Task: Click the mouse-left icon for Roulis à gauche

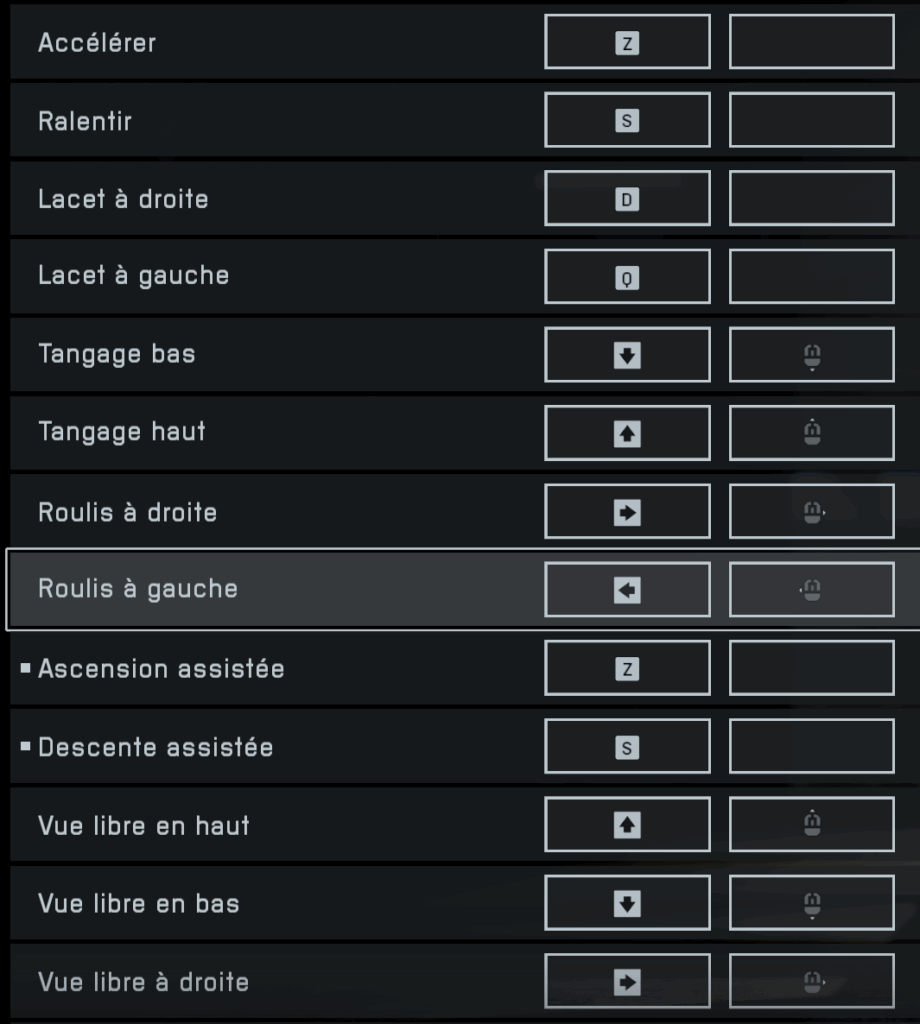Action: pyautogui.click(x=811, y=590)
